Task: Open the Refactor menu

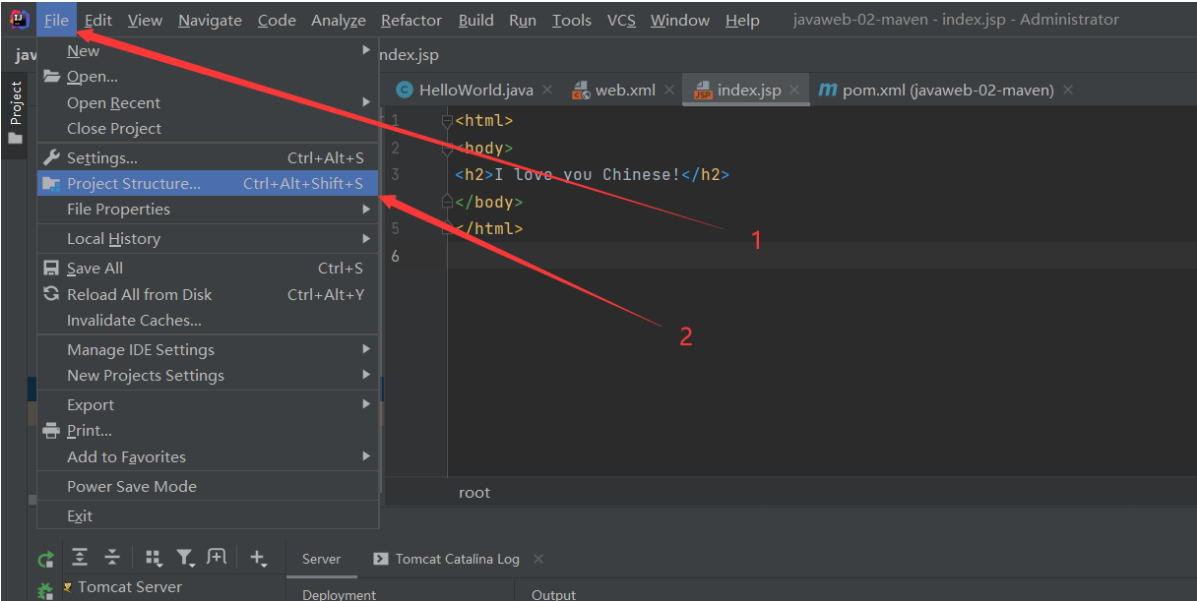Action: (411, 21)
